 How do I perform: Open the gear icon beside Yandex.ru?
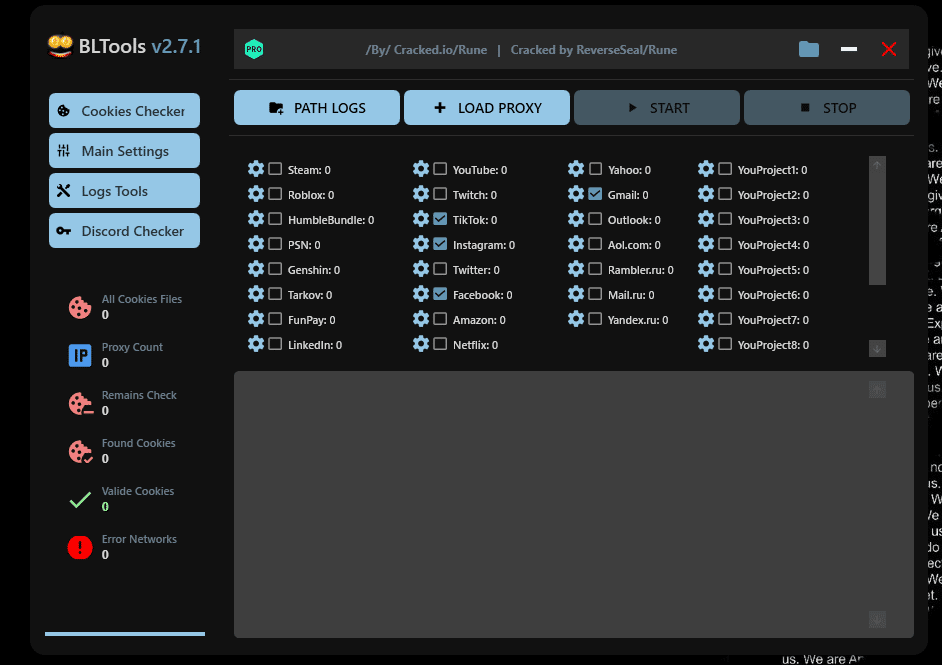tap(576, 319)
